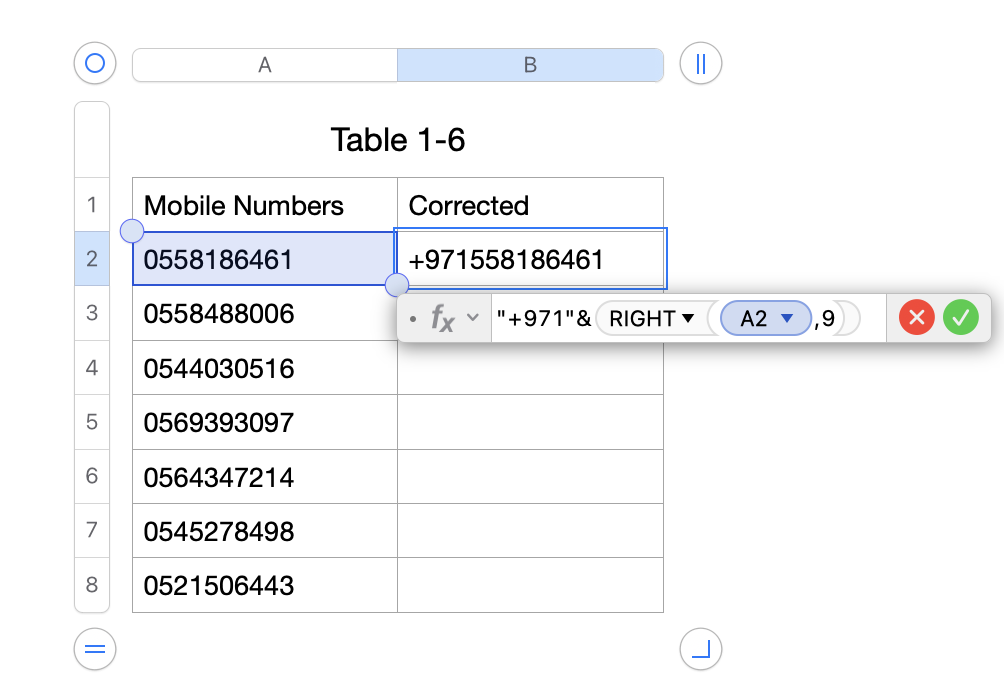Click the paused bars icon at top-right
Screen dimensions: 1004x694
pyautogui.click(x=700, y=63)
